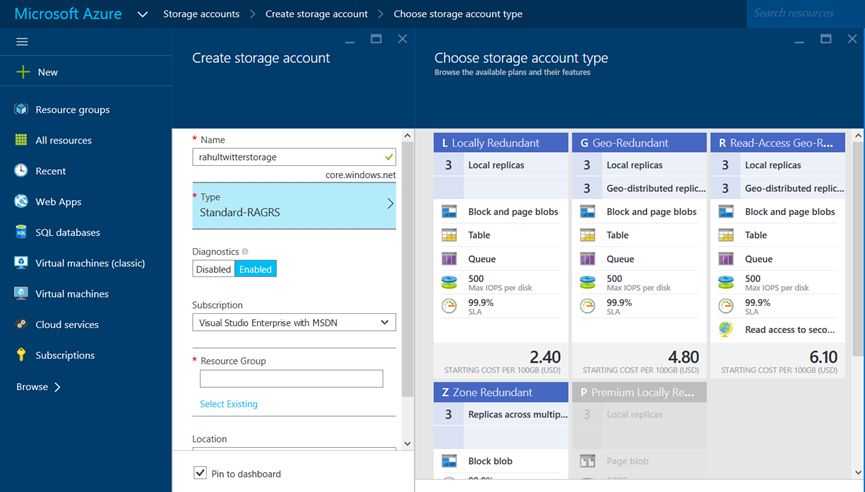Select the Zone Redundant plan header
865x492 pixels.
pos(501,392)
